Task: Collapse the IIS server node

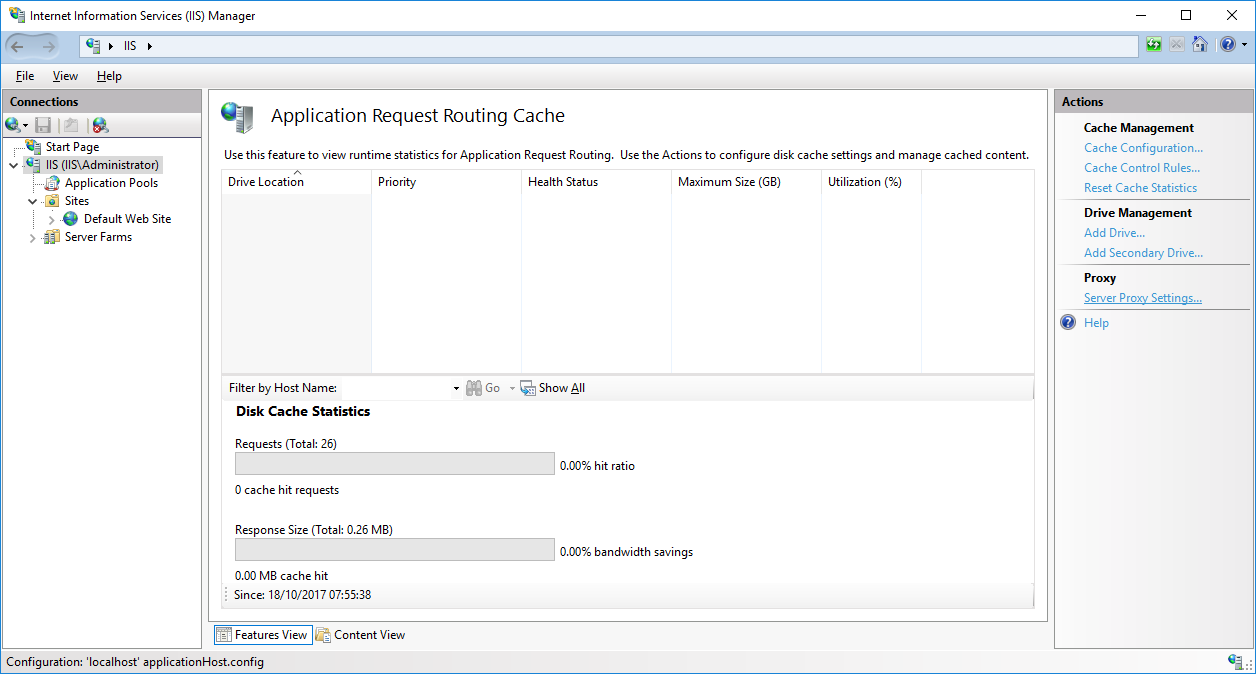Action: pos(14,166)
